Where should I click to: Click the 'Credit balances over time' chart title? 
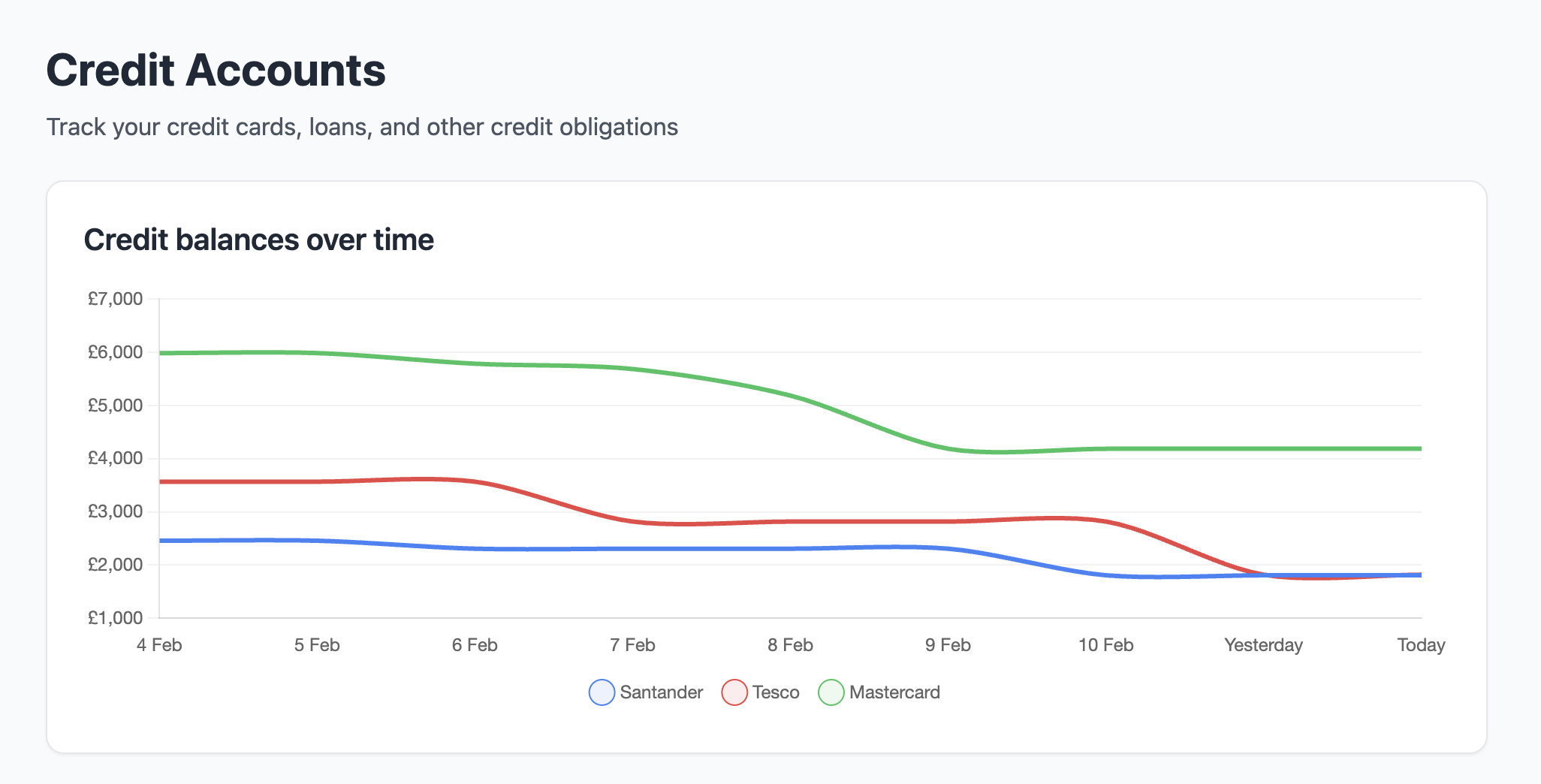click(x=258, y=240)
